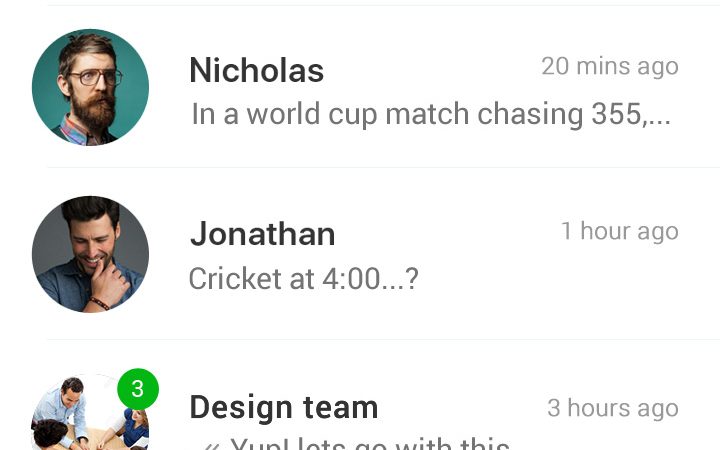Click the reply arrow icon before "Yup!"
This screenshot has width=720, height=450.
[212, 445]
